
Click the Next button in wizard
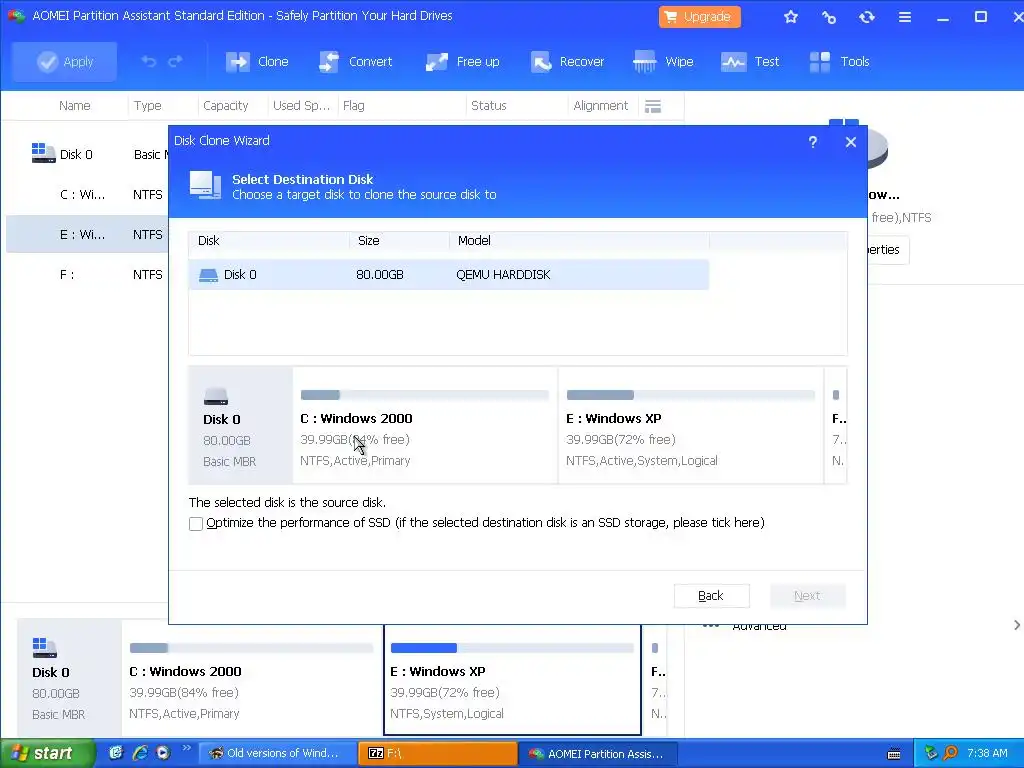[x=807, y=596]
